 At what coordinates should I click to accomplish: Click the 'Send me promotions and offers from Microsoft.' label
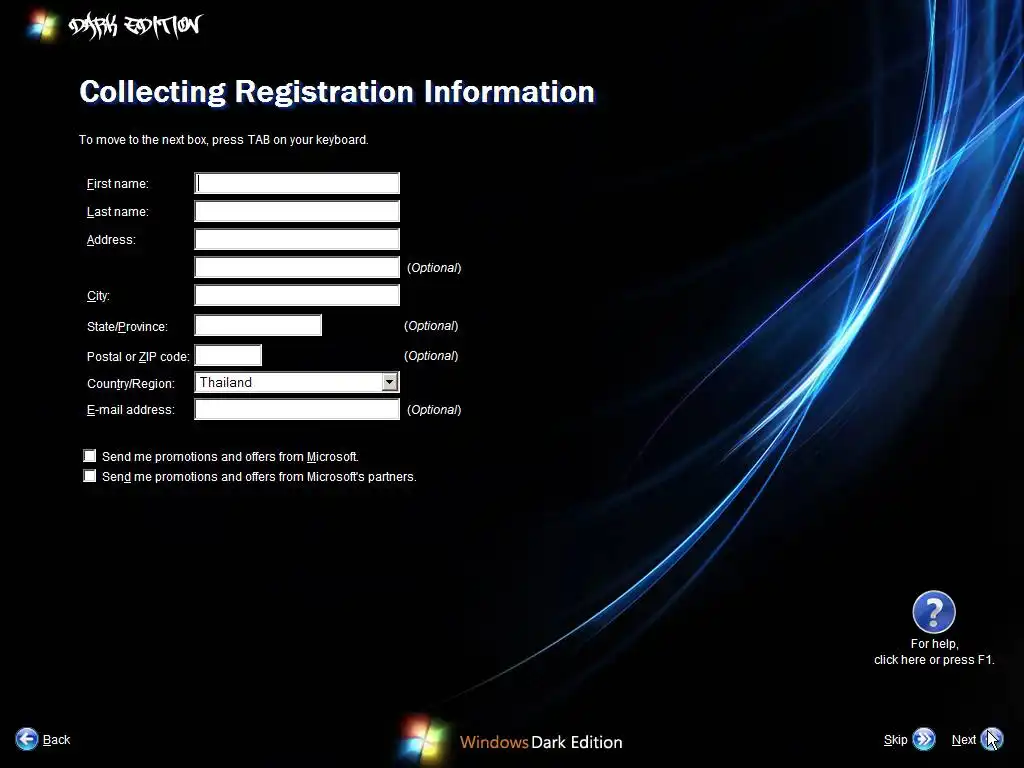pyautogui.click(x=230, y=456)
